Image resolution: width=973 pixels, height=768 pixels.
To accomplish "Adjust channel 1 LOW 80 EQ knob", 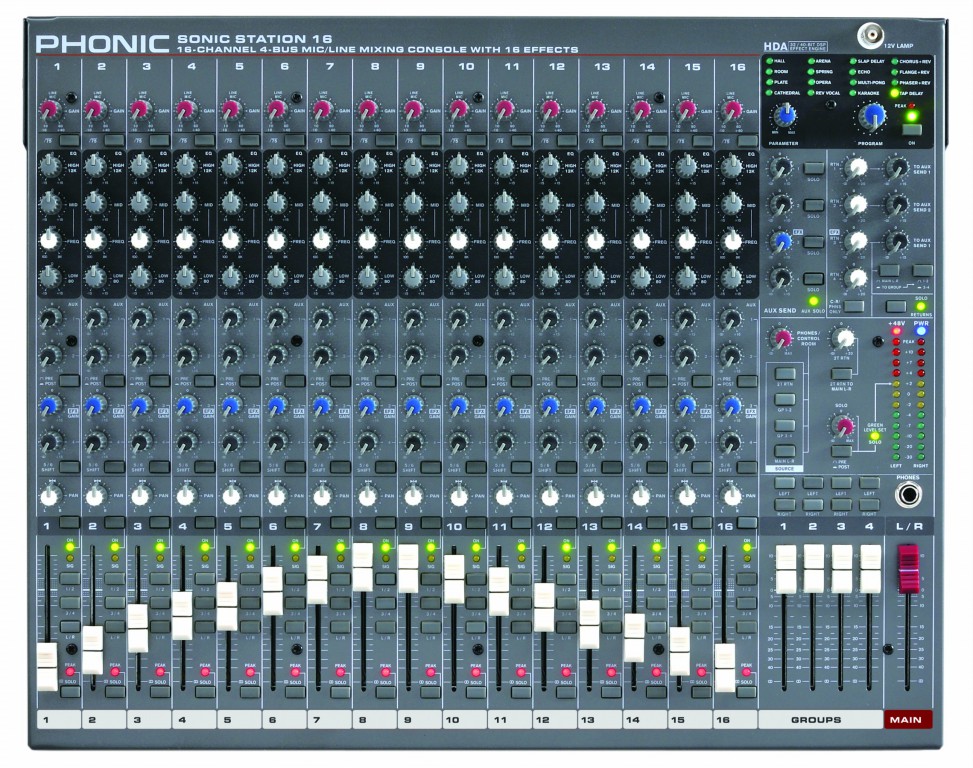I will click(50, 277).
